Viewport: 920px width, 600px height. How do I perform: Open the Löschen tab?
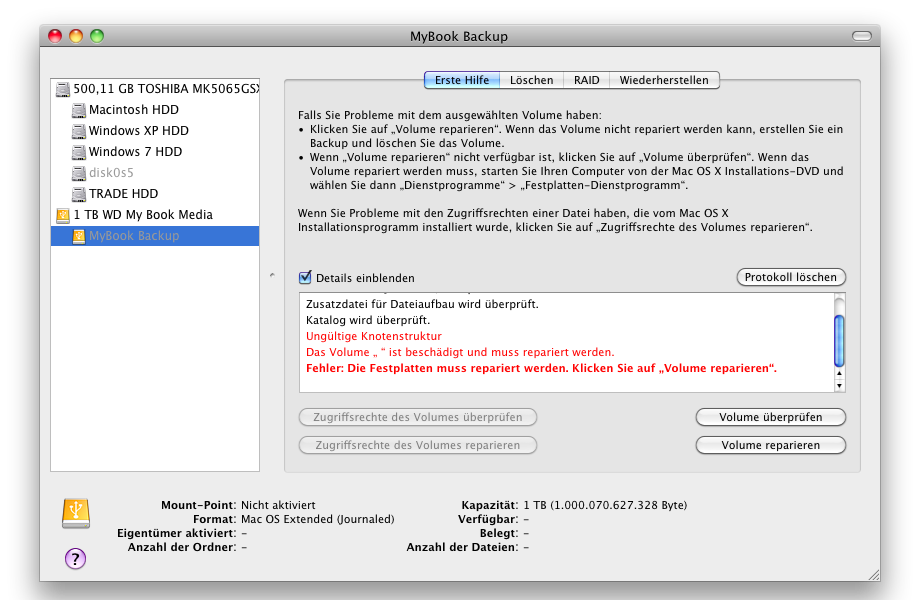pos(532,80)
